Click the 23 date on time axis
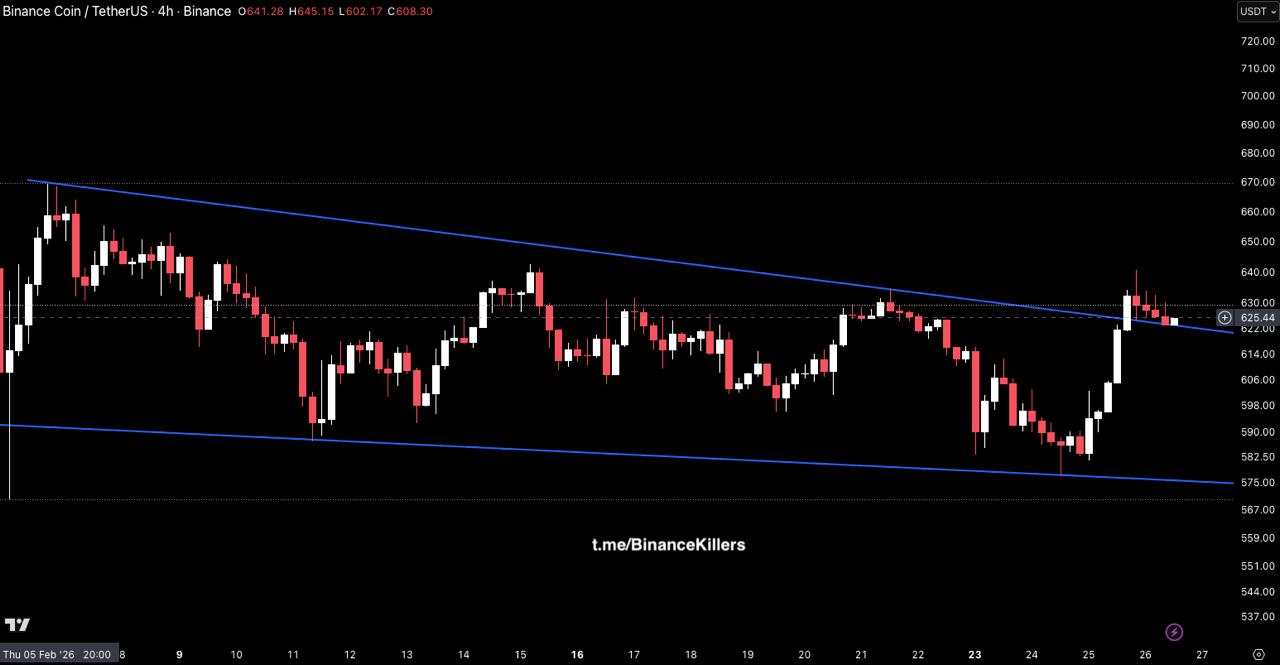 pos(975,655)
